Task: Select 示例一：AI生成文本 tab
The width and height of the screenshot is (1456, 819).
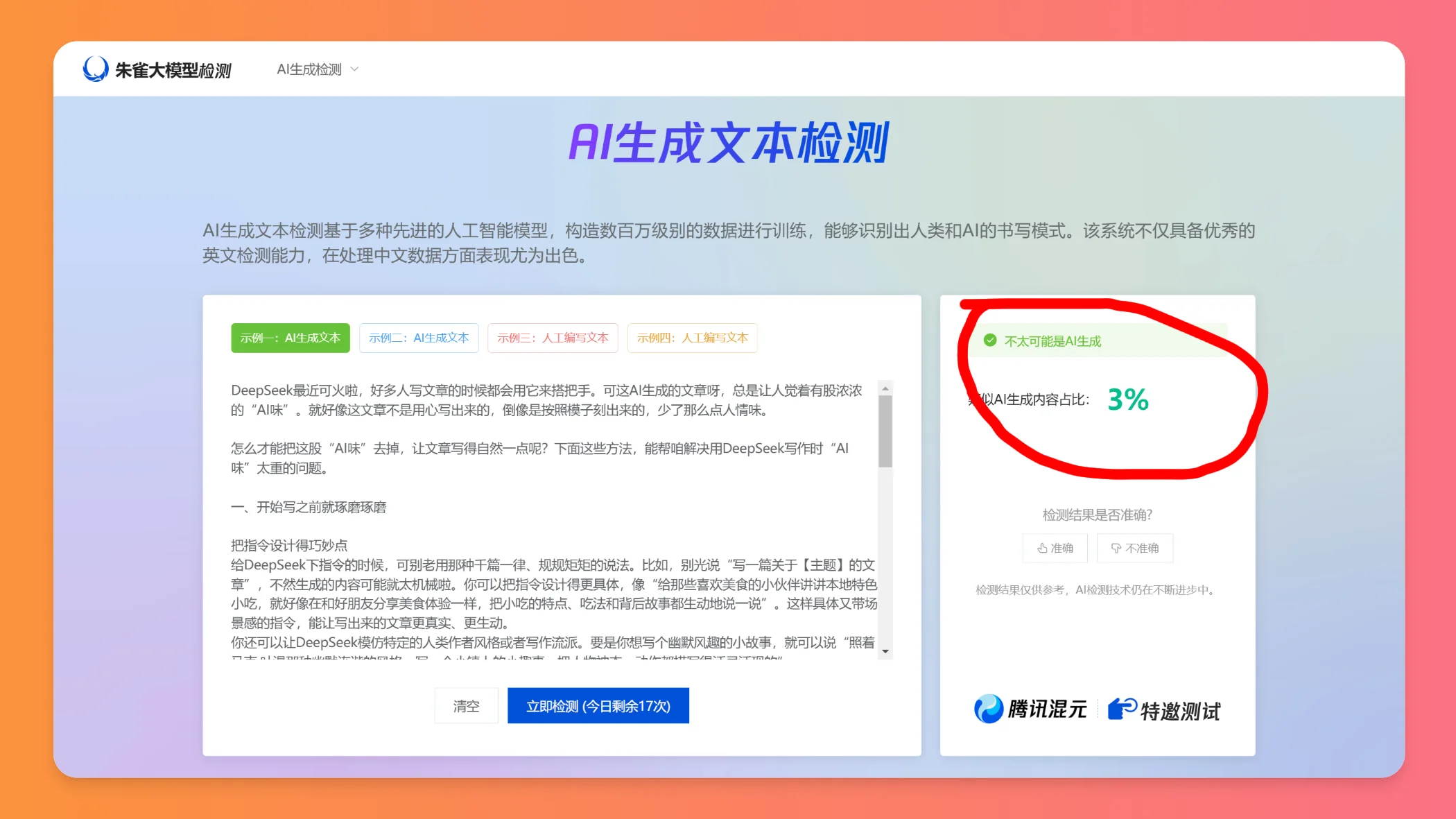Action: click(290, 337)
